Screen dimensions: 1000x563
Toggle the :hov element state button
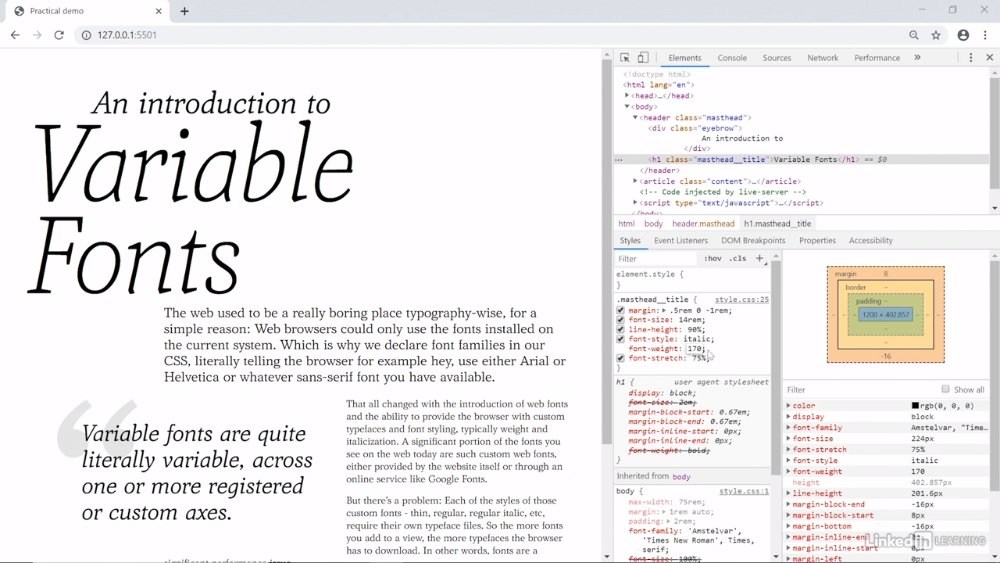pyautogui.click(x=712, y=258)
